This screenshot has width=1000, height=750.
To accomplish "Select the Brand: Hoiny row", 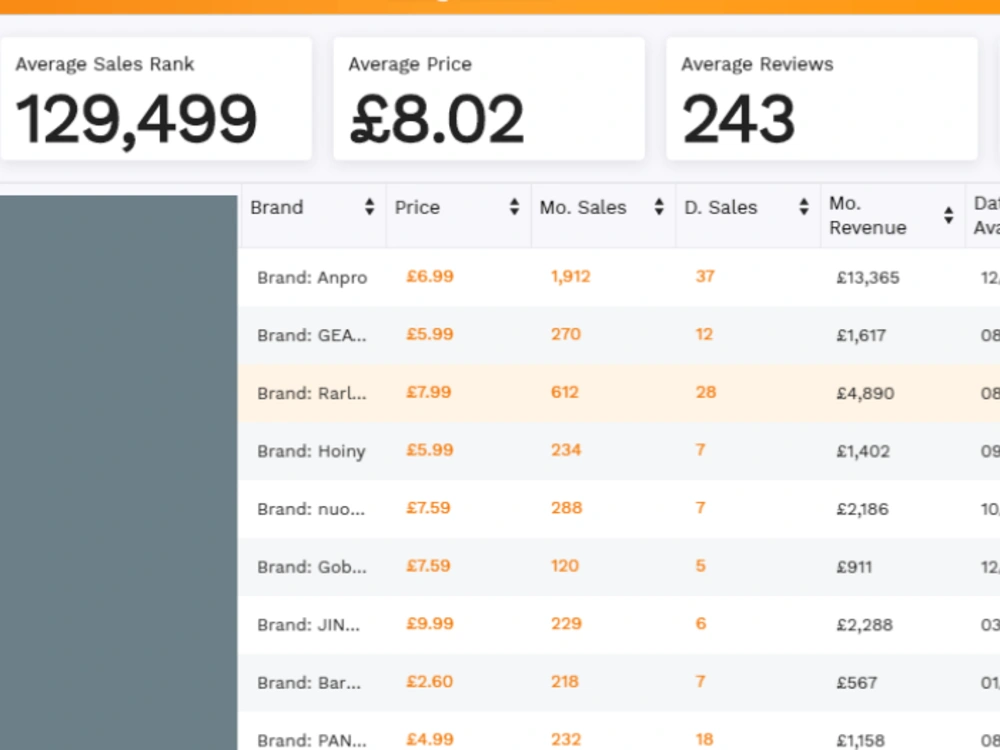I will [x=619, y=451].
